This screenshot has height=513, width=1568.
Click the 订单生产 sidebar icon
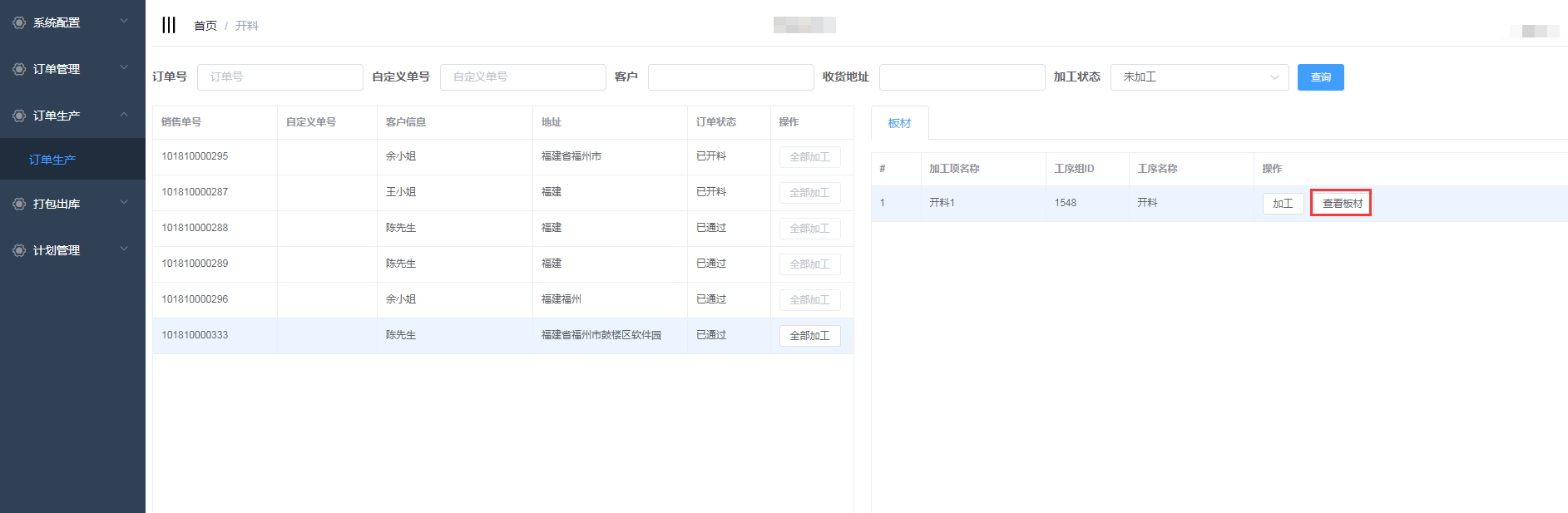coord(19,116)
